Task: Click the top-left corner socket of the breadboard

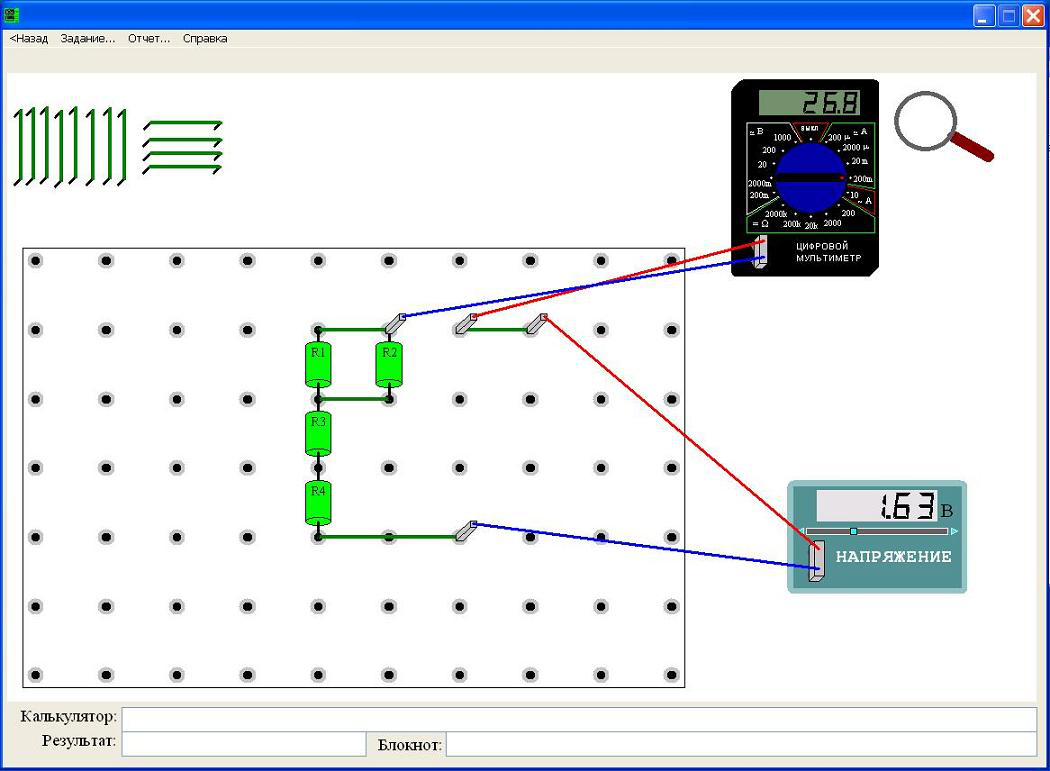Action: [35, 261]
